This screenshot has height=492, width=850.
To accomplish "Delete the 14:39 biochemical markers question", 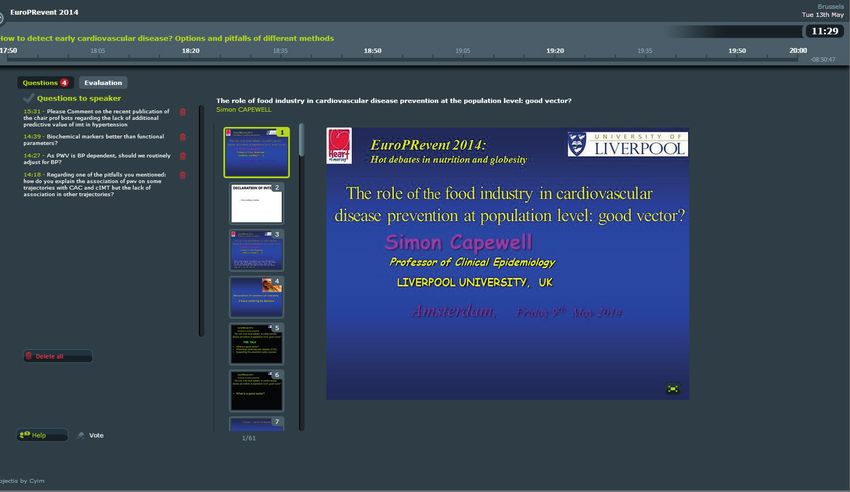I will pos(183,137).
